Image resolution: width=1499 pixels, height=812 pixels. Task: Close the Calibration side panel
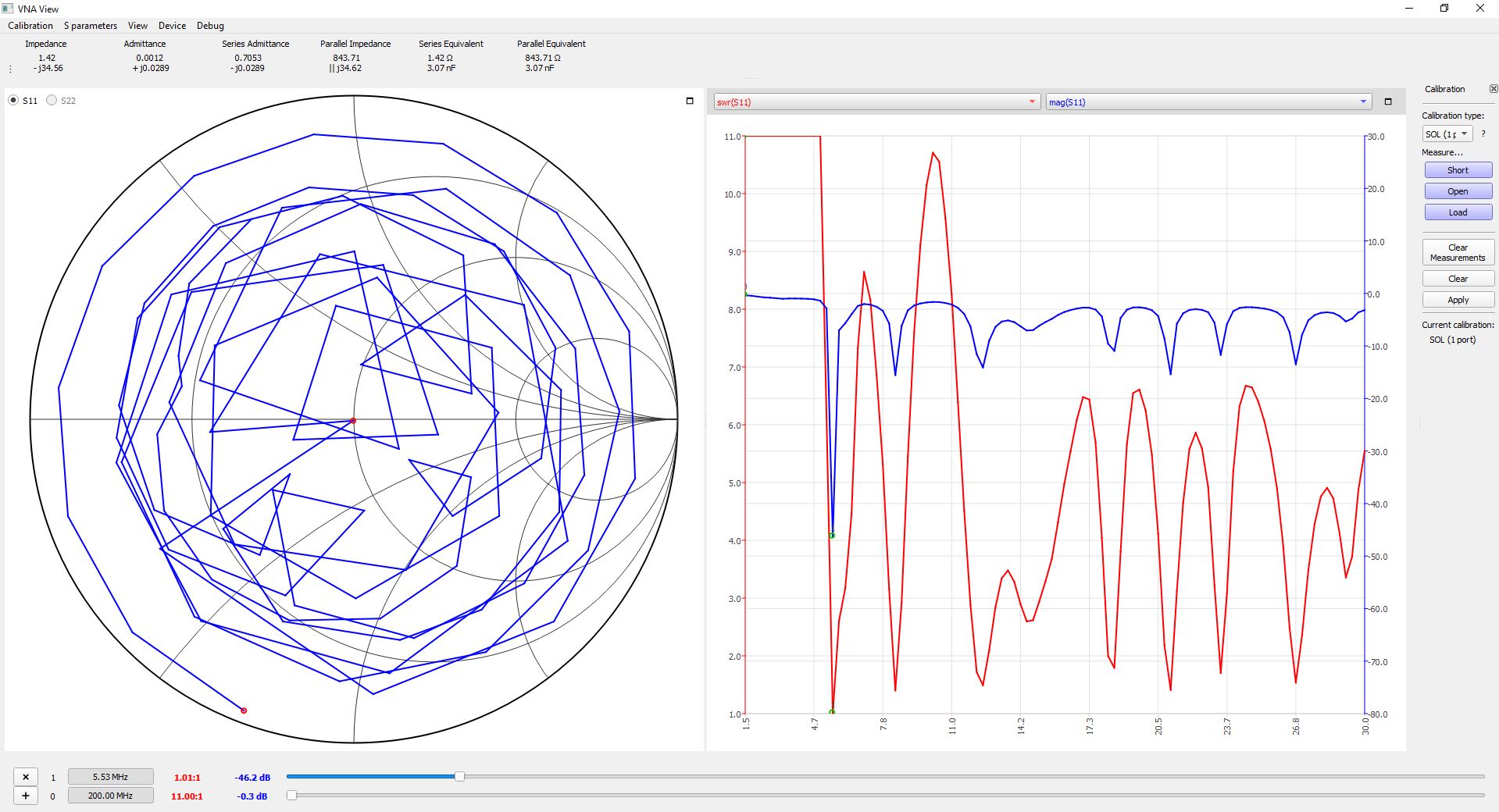1493,89
